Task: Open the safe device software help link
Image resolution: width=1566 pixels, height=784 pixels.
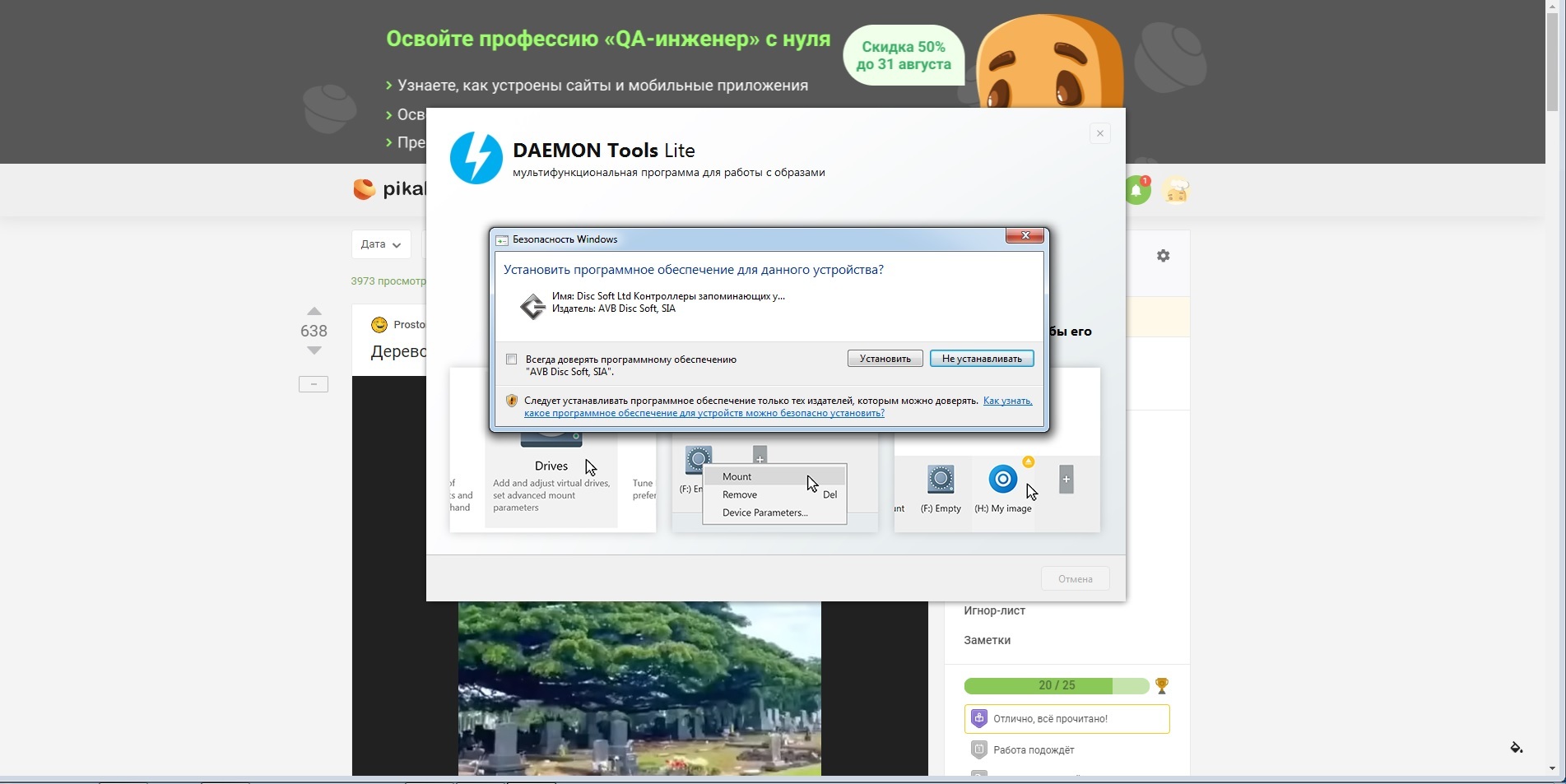Action: tap(778, 406)
